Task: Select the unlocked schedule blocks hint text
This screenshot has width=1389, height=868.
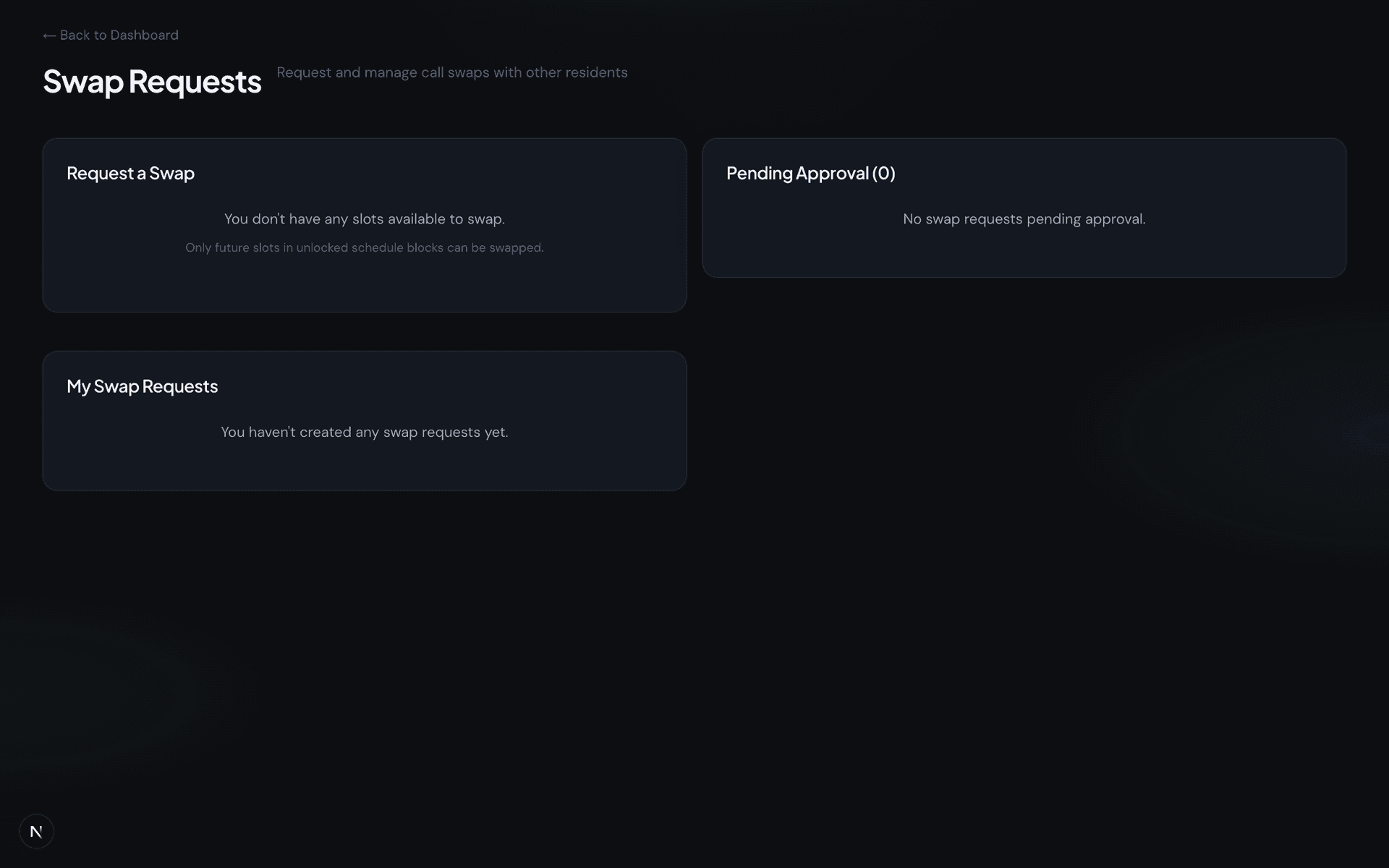Action: pos(364,247)
